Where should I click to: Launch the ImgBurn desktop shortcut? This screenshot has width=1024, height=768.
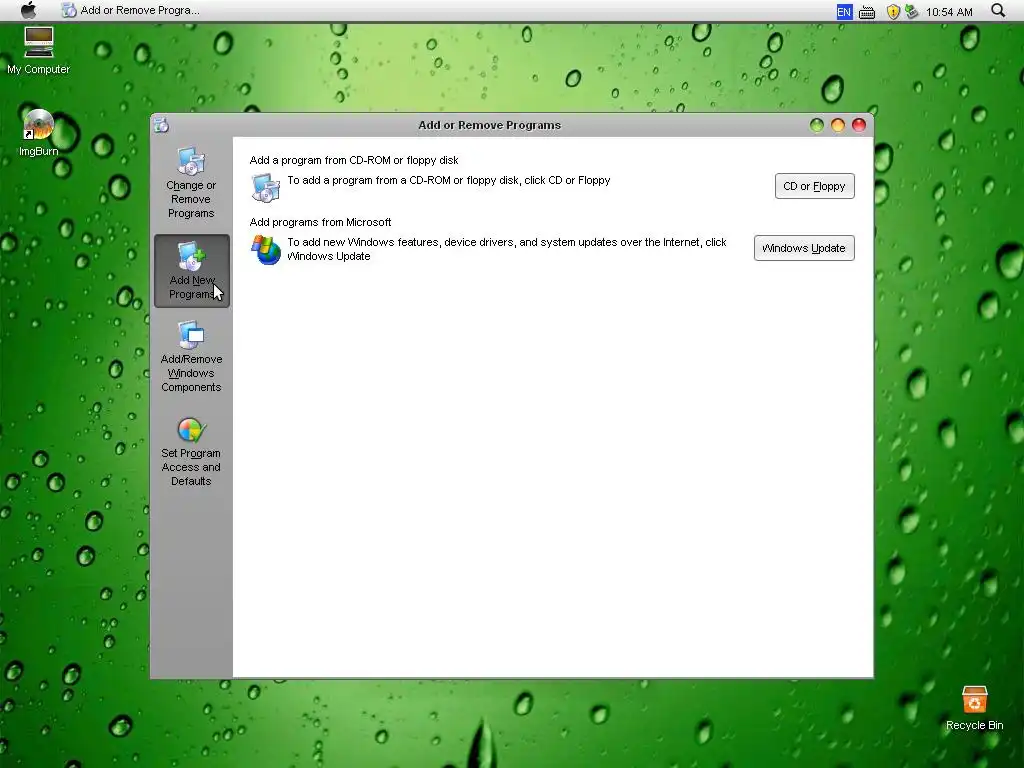click(x=39, y=133)
